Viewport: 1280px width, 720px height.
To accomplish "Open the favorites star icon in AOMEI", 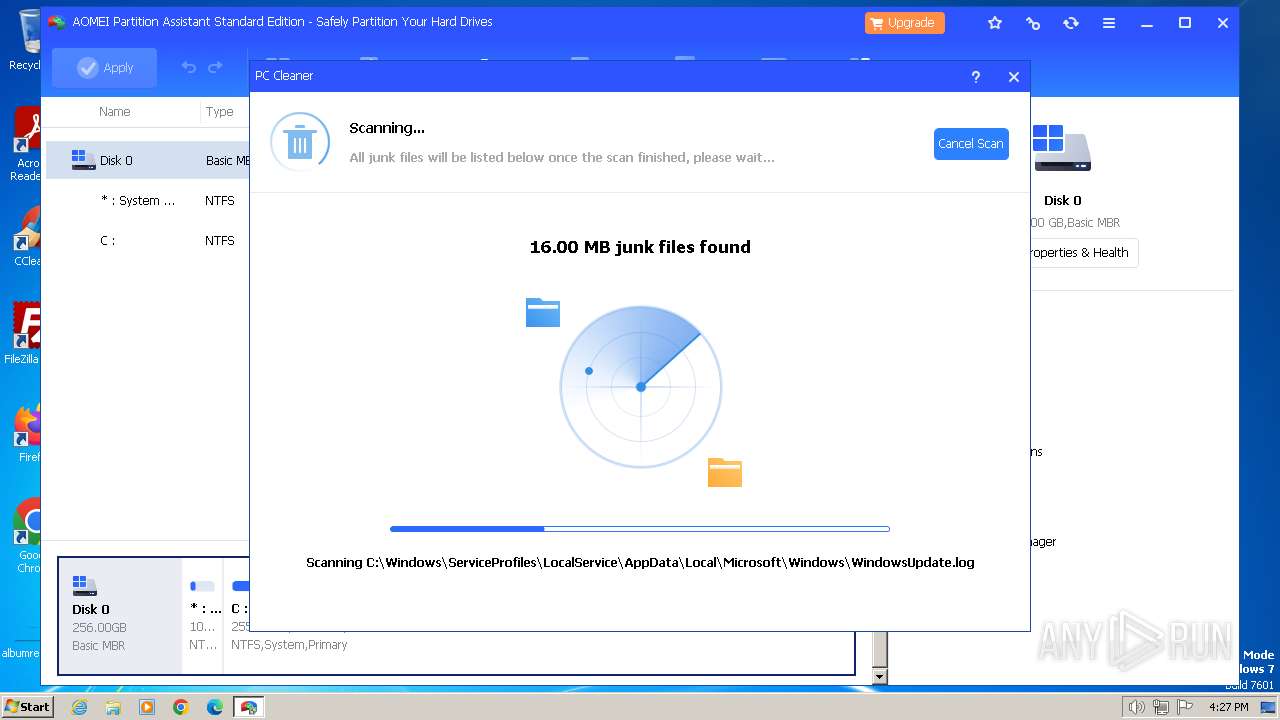I will [995, 23].
